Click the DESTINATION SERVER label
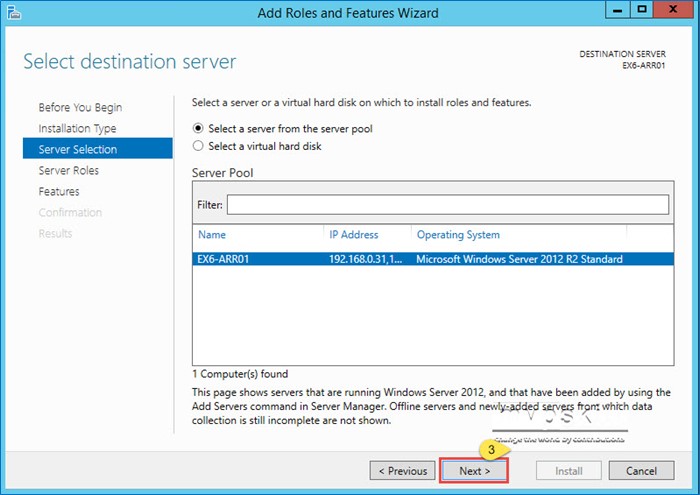Screen dimensions: 700x495 pyautogui.click(x=622, y=54)
